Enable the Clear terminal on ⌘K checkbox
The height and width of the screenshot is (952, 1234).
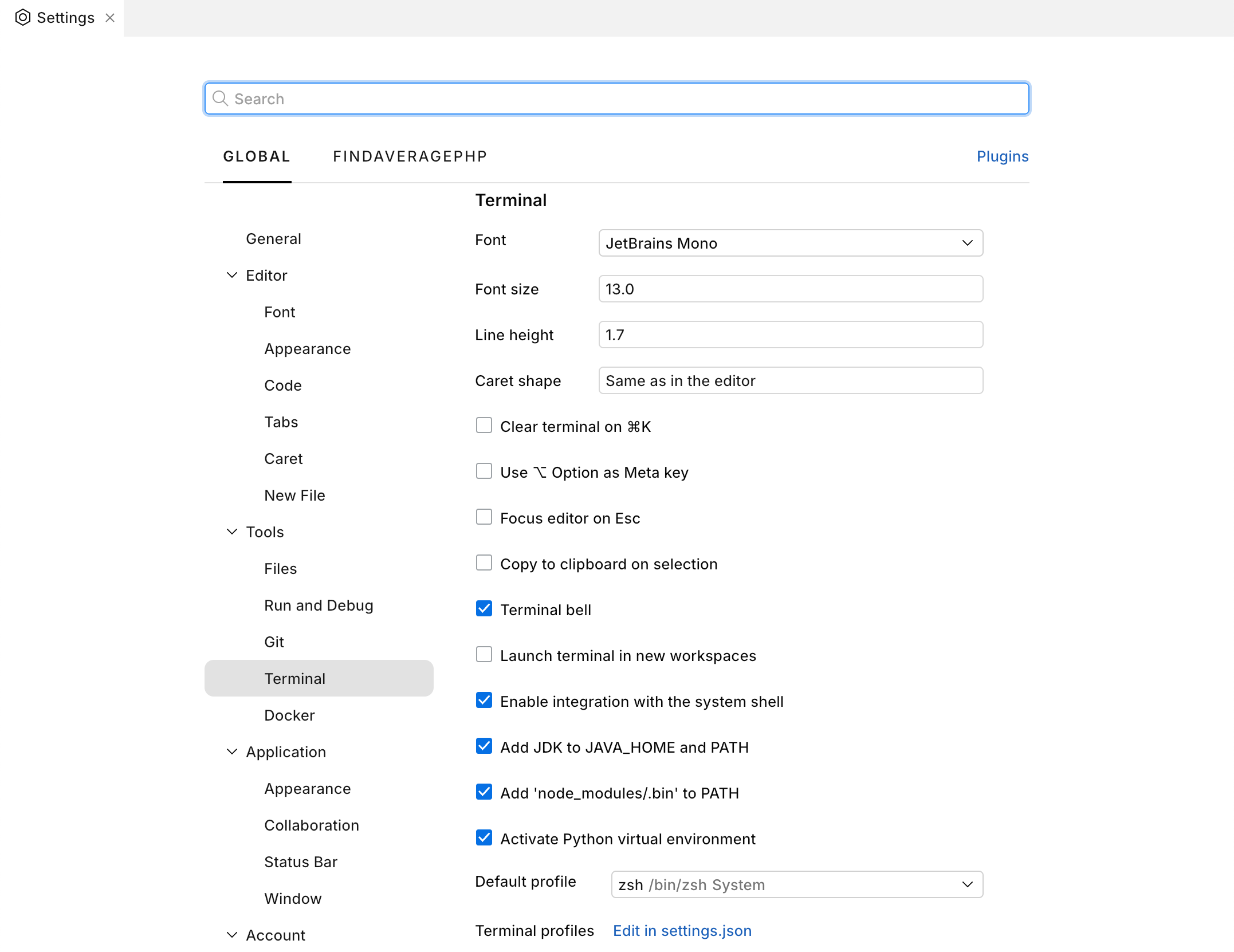(x=484, y=425)
